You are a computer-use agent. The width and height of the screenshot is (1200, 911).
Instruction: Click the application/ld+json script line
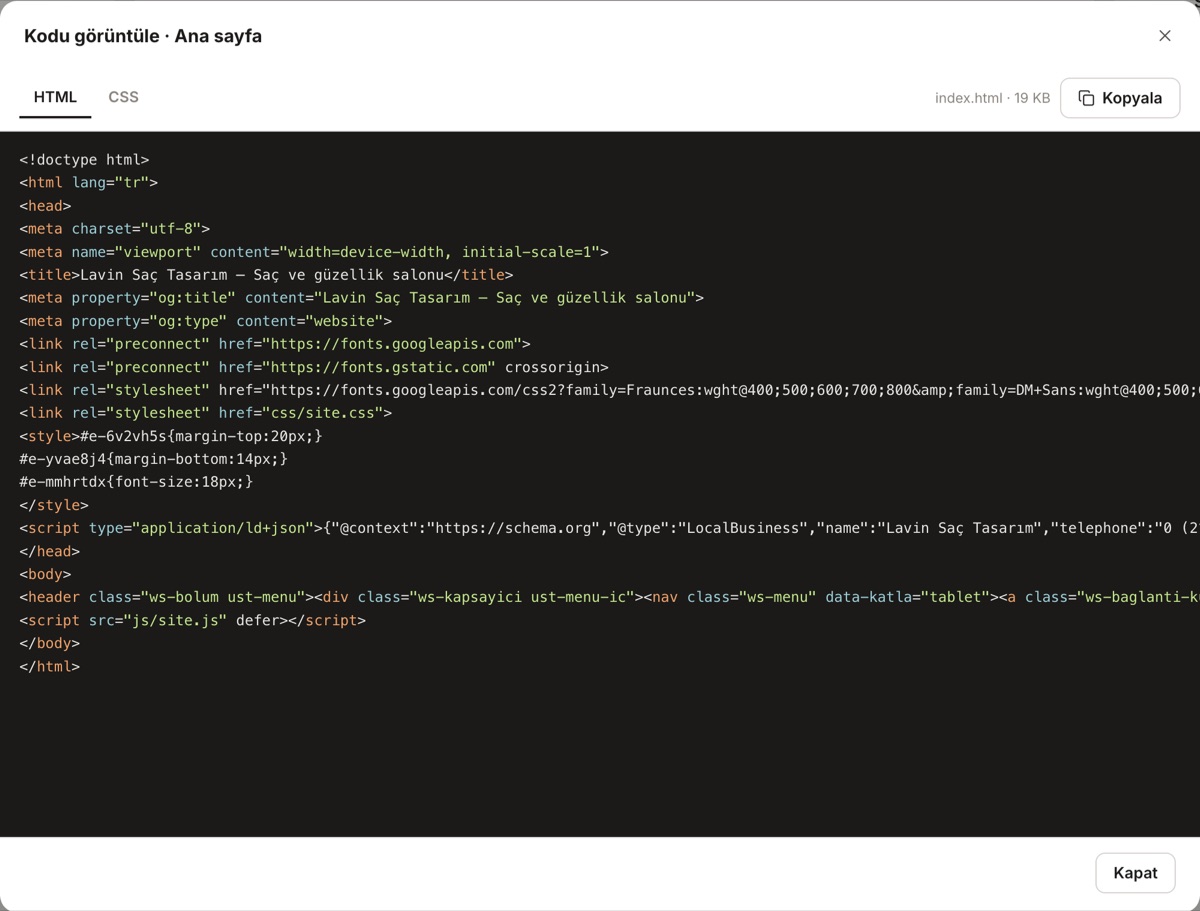point(609,528)
